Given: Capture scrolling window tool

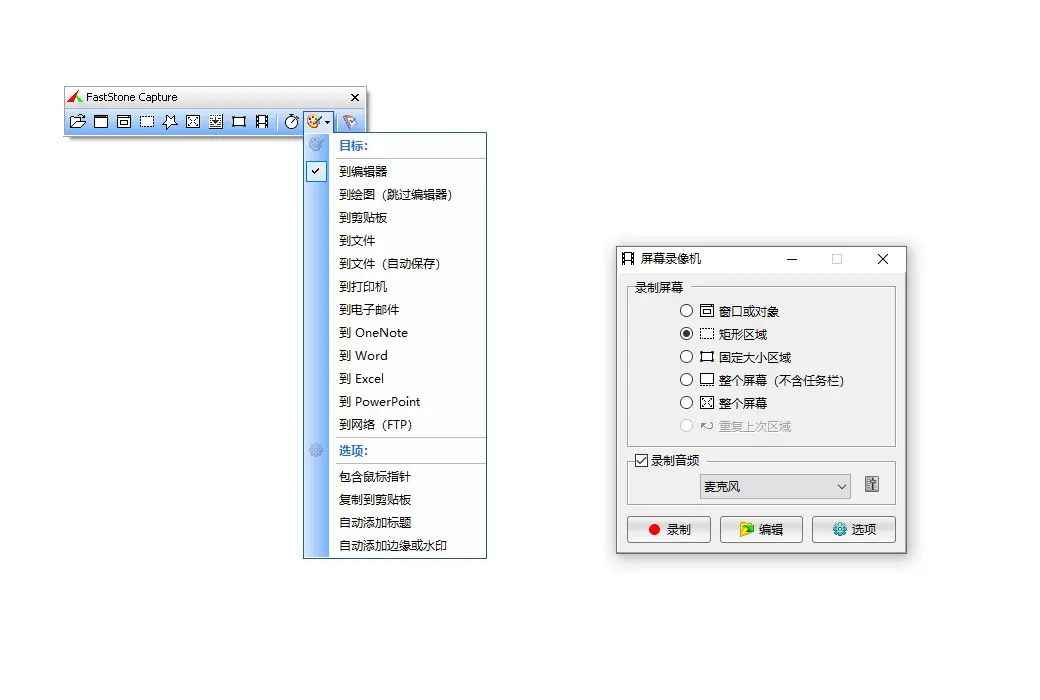Looking at the screenshot, I should click(x=216, y=121).
